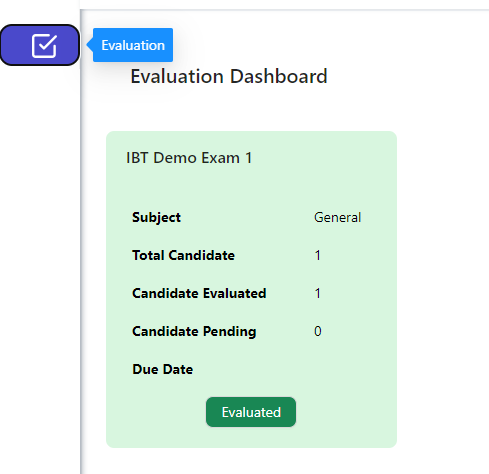Screen dimensions: 489x474
Task: Click the Candidate Pending label
Action: tap(194, 331)
